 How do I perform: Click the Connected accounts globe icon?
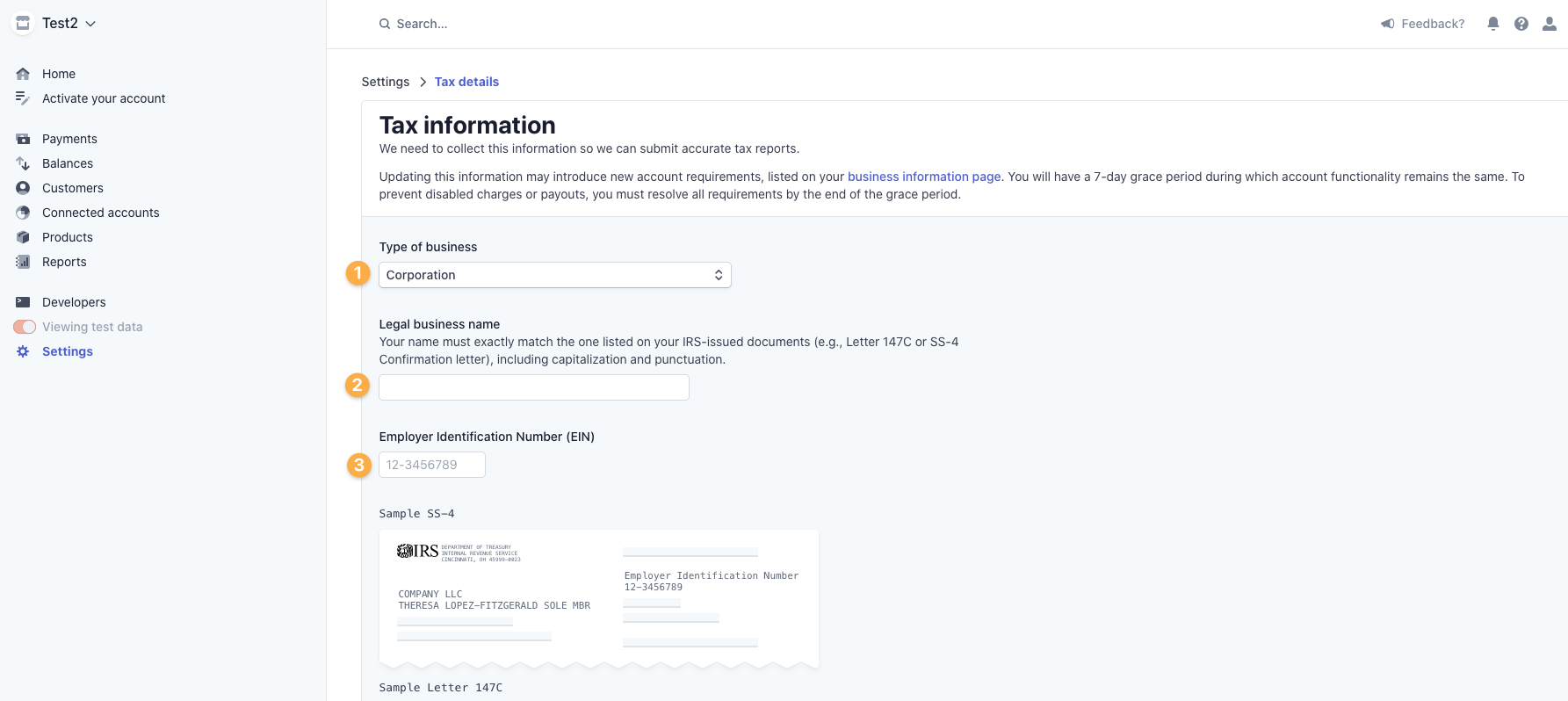23,213
